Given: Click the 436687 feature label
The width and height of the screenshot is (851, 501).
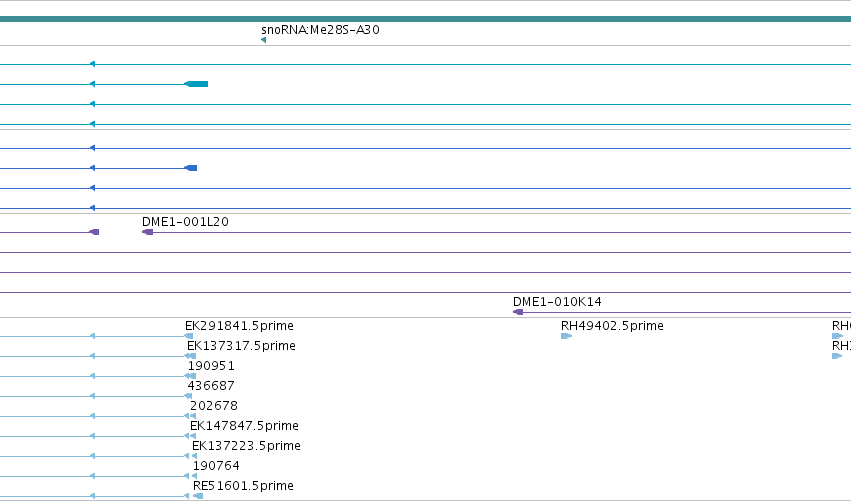Looking at the screenshot, I should tap(211, 386).
